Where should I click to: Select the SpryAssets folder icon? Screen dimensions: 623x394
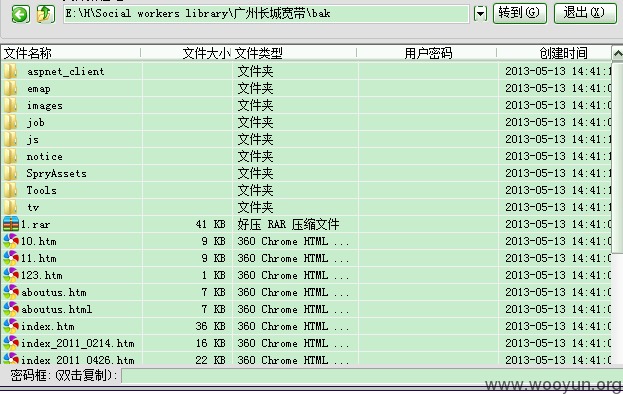pyautogui.click(x=11, y=174)
